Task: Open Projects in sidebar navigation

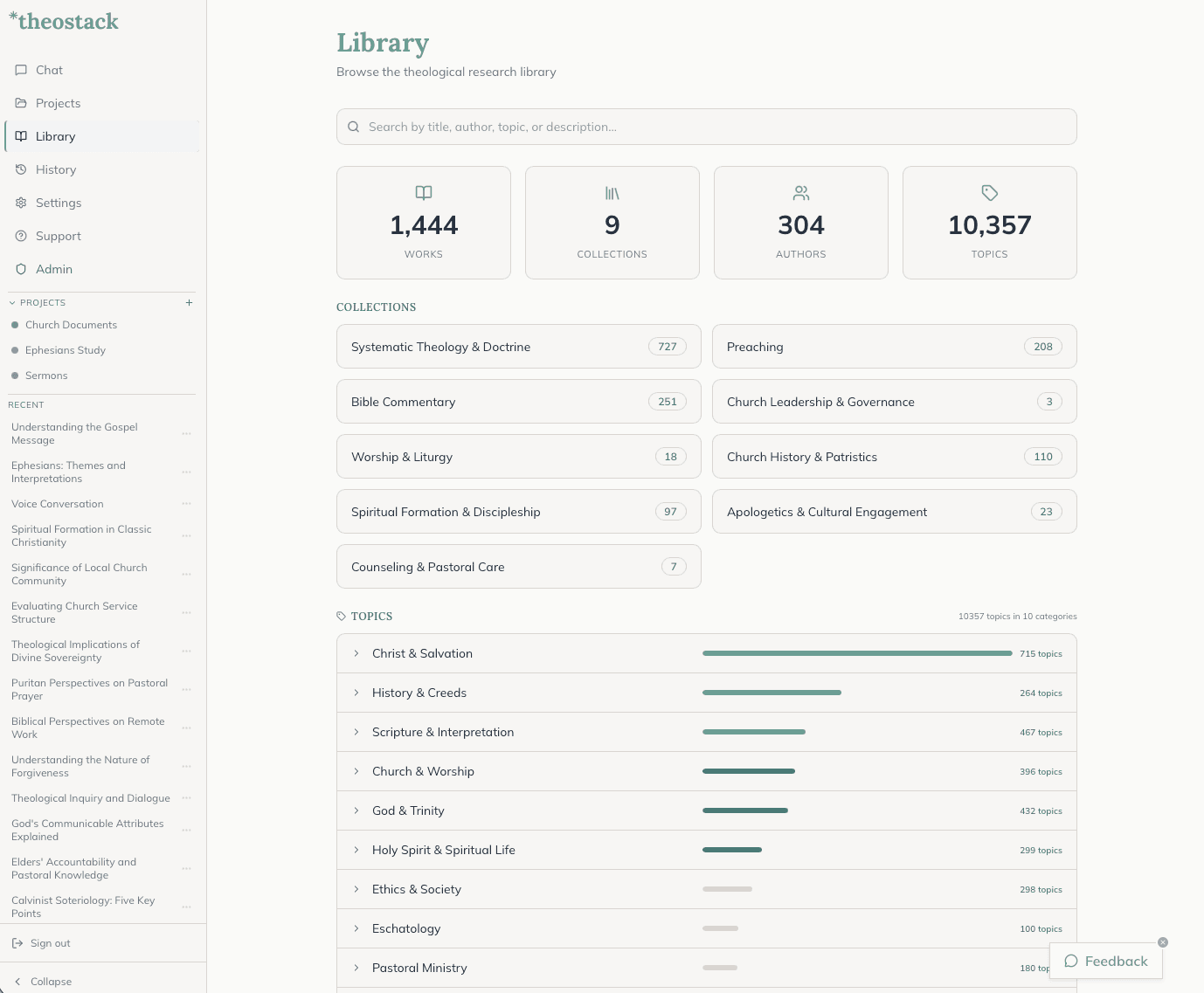Action: (x=102, y=103)
